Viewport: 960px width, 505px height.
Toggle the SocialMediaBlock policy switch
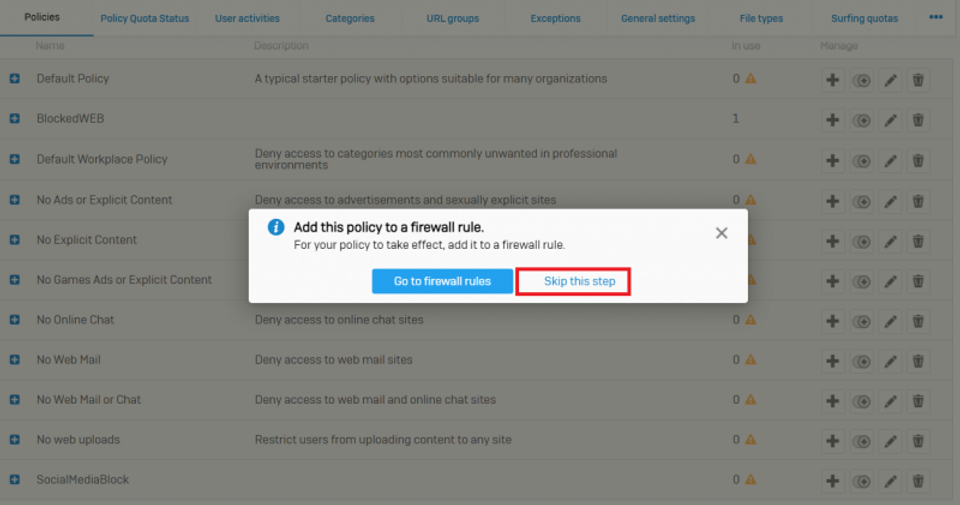click(x=861, y=480)
